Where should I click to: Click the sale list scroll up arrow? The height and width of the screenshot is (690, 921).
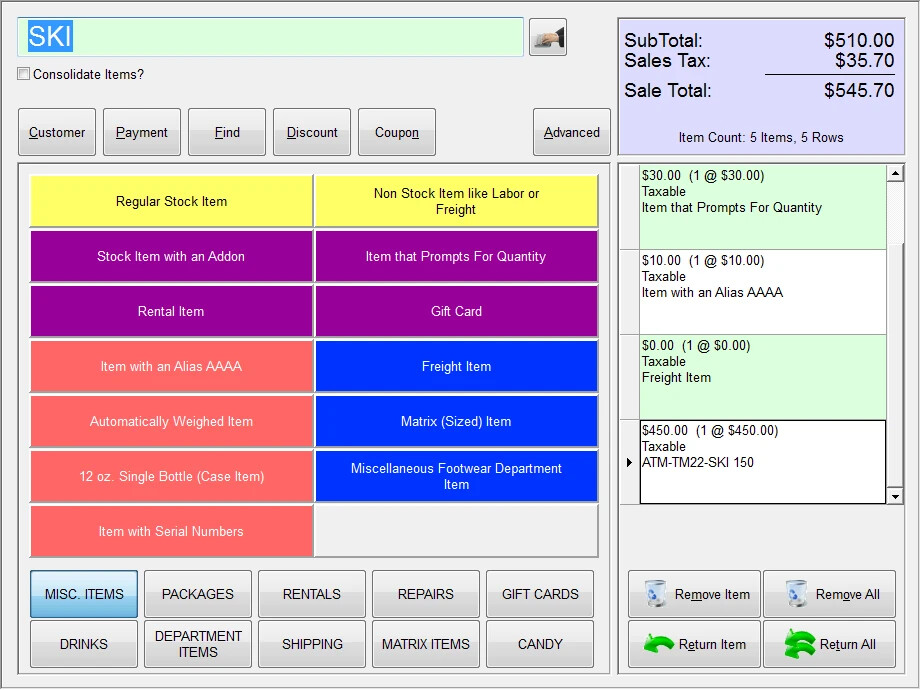pyautogui.click(x=895, y=173)
